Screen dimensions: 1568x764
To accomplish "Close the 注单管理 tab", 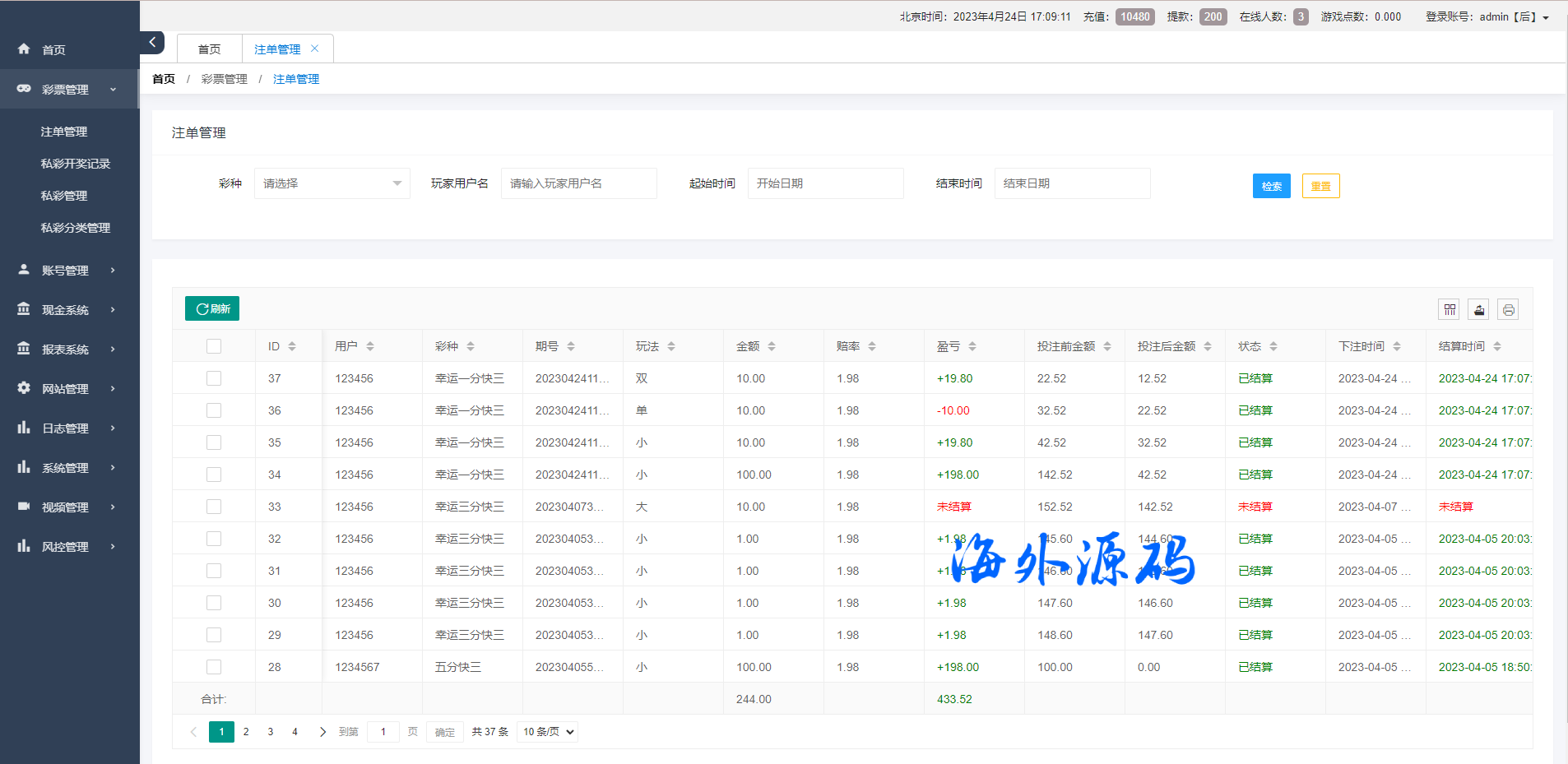I will [x=315, y=49].
